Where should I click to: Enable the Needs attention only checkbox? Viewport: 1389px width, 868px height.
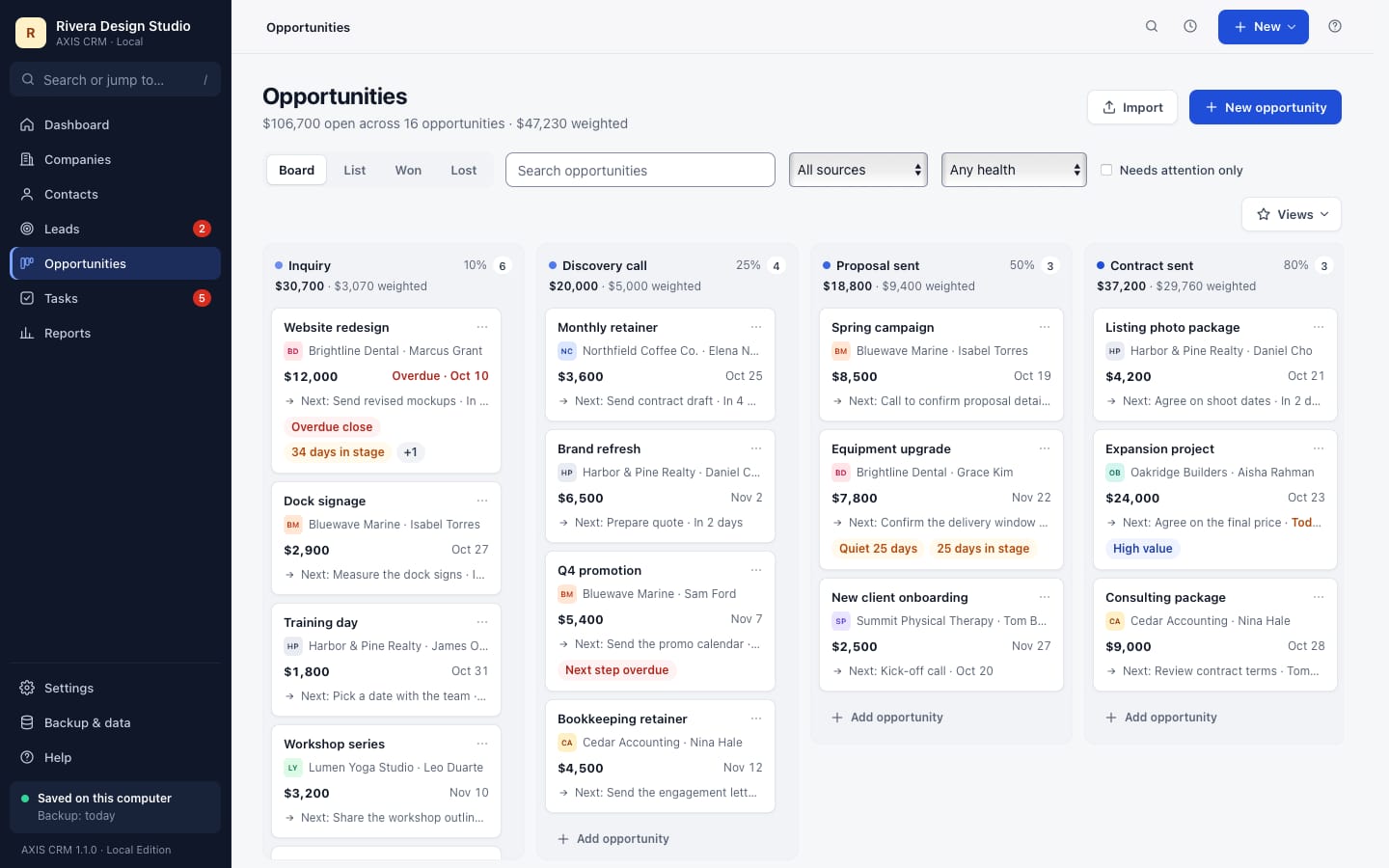1106,170
